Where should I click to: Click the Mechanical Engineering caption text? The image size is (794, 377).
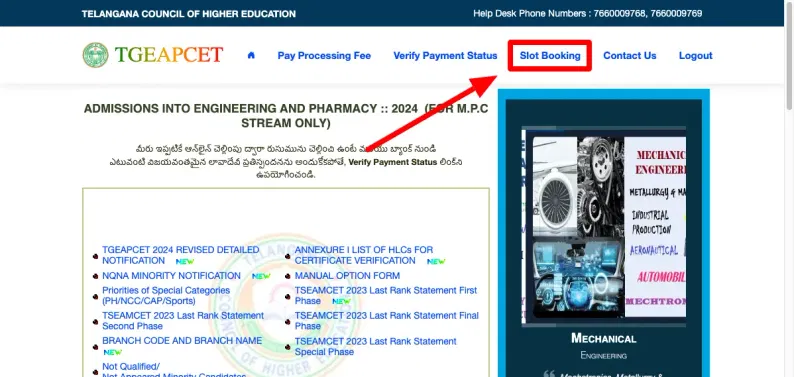coord(604,346)
